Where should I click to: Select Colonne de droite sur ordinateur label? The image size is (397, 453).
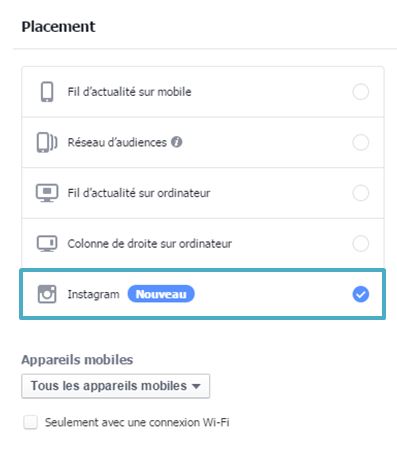pos(150,244)
